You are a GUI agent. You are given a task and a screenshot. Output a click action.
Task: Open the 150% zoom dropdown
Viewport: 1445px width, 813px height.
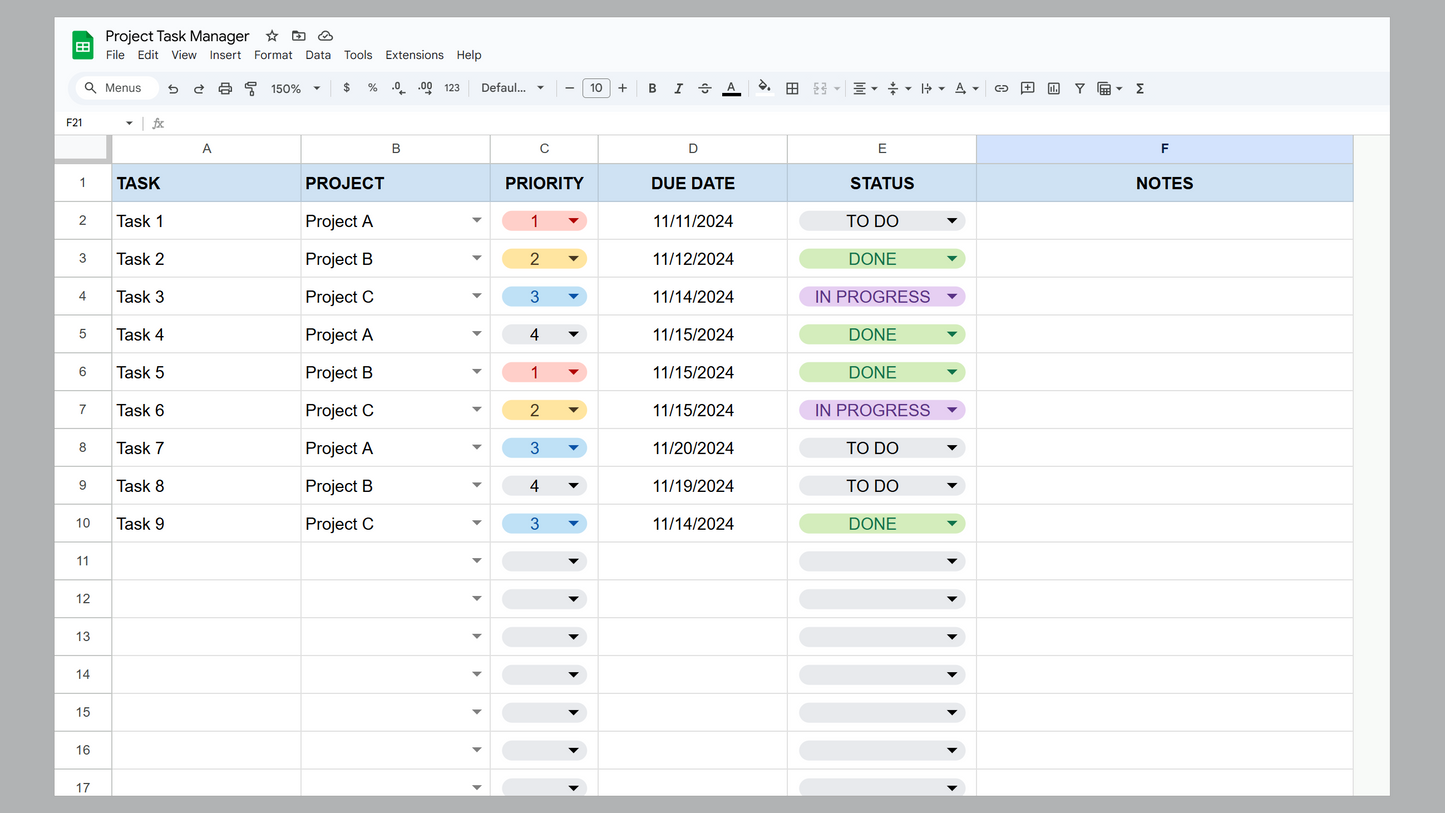coord(295,88)
